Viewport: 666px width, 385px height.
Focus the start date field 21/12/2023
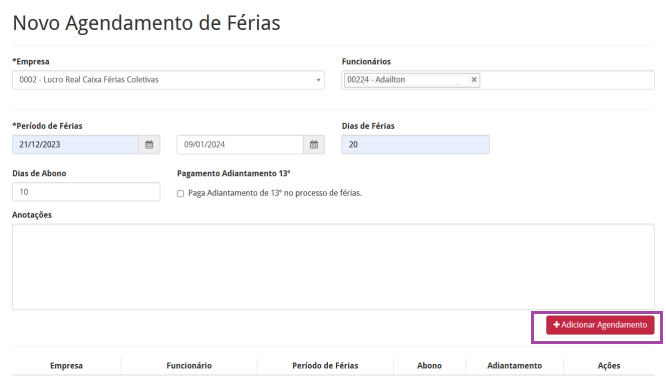tap(76, 144)
